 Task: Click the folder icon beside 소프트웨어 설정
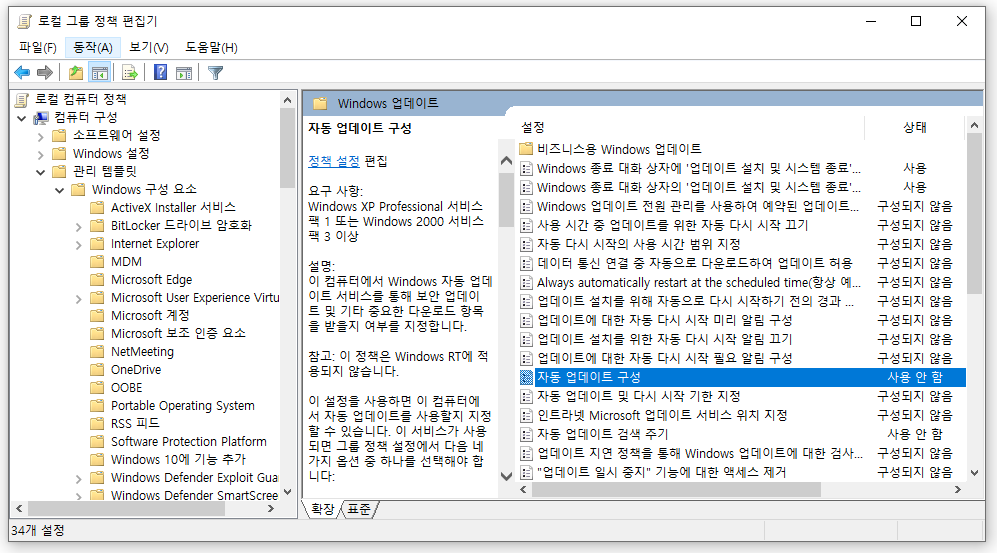59,135
